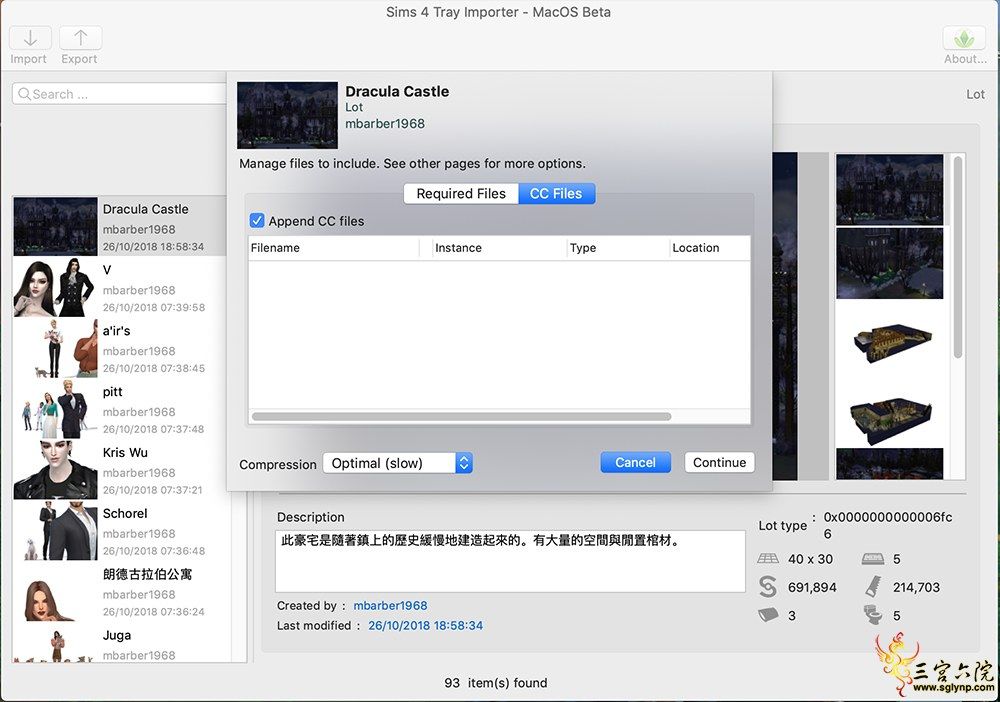The width and height of the screenshot is (1000, 702).
Task: Click the saw build cost icon
Action: 872,586
